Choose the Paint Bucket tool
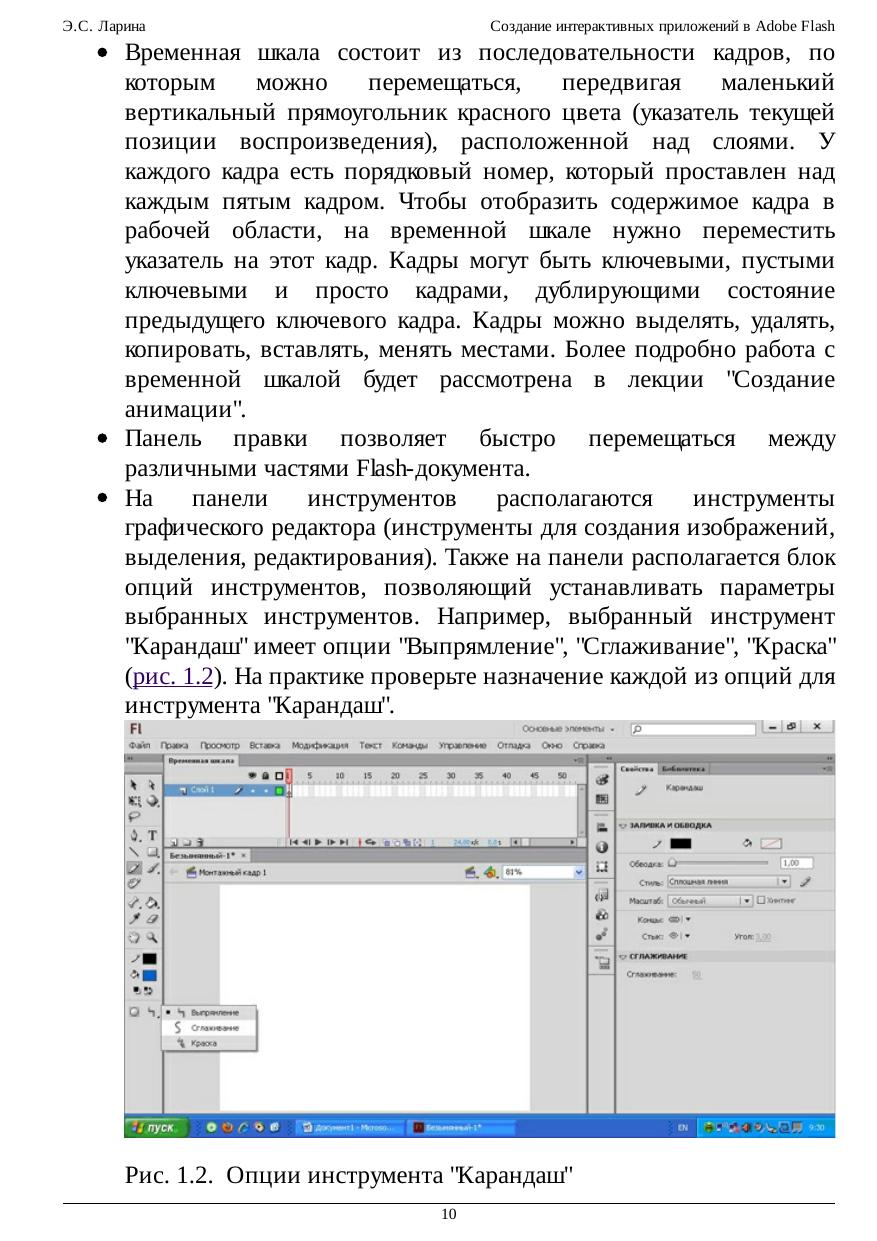 (152, 902)
